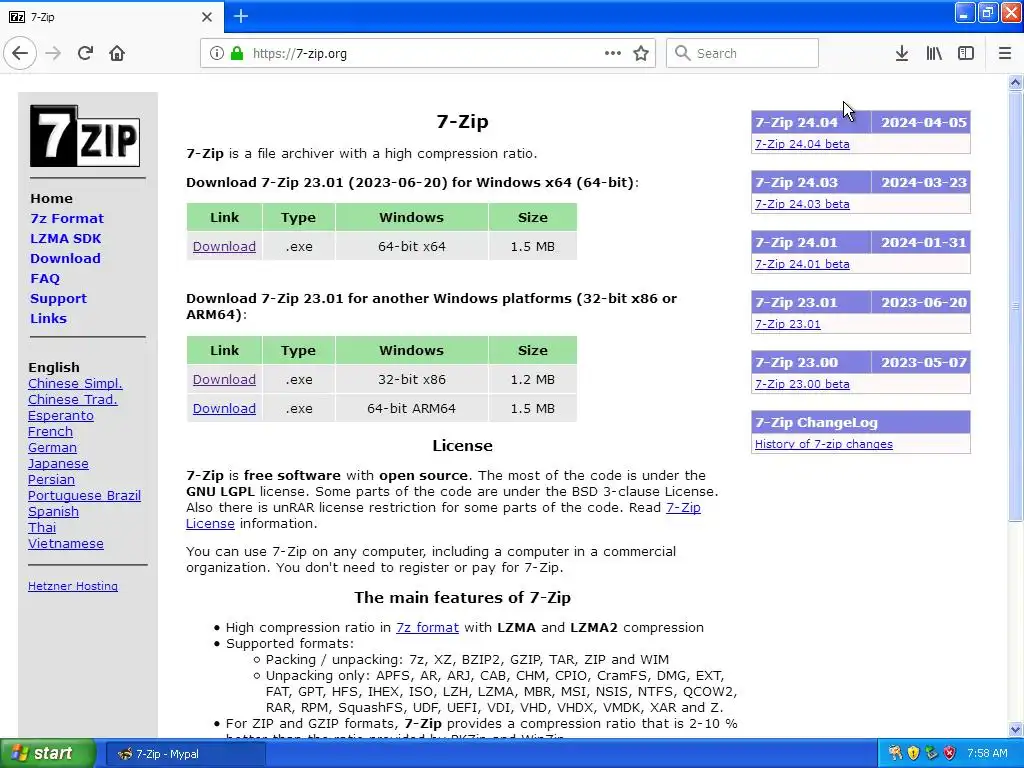Switch language to Chinese Simpl.
1024x768 pixels.
click(x=75, y=383)
